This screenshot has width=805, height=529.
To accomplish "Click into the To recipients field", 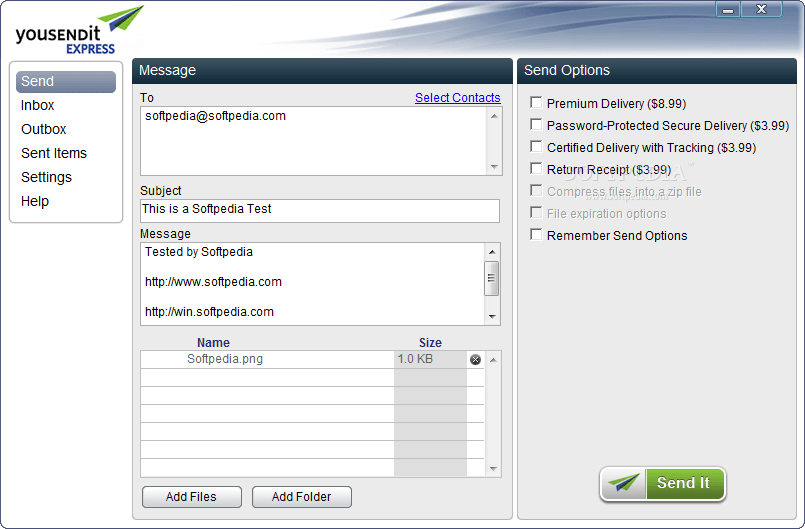I will point(314,141).
